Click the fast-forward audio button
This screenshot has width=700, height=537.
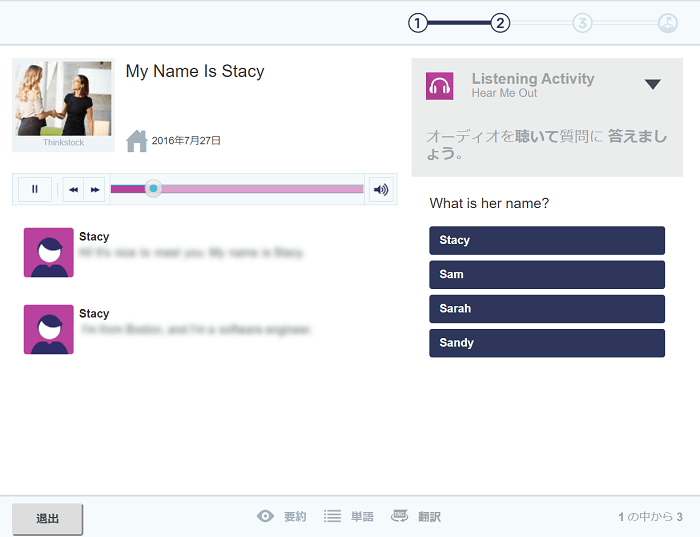click(95, 189)
